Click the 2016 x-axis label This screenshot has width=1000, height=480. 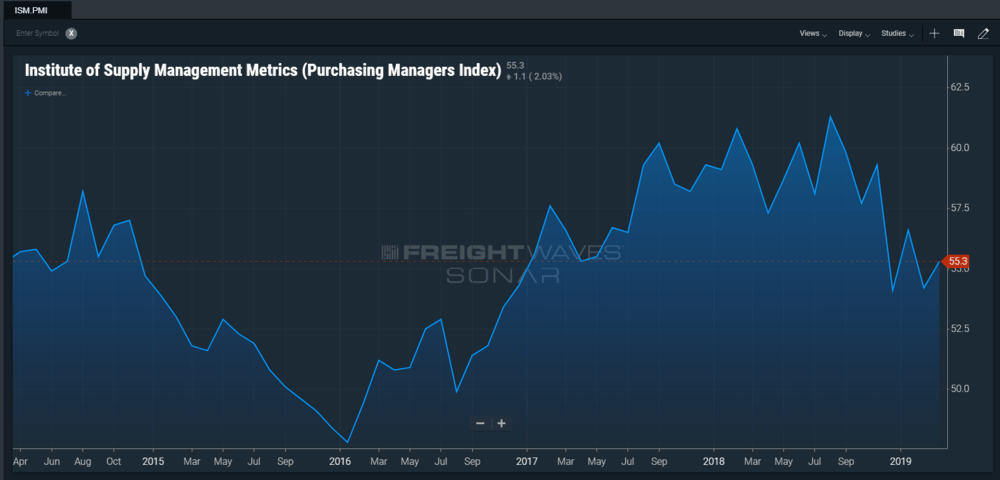click(339, 460)
